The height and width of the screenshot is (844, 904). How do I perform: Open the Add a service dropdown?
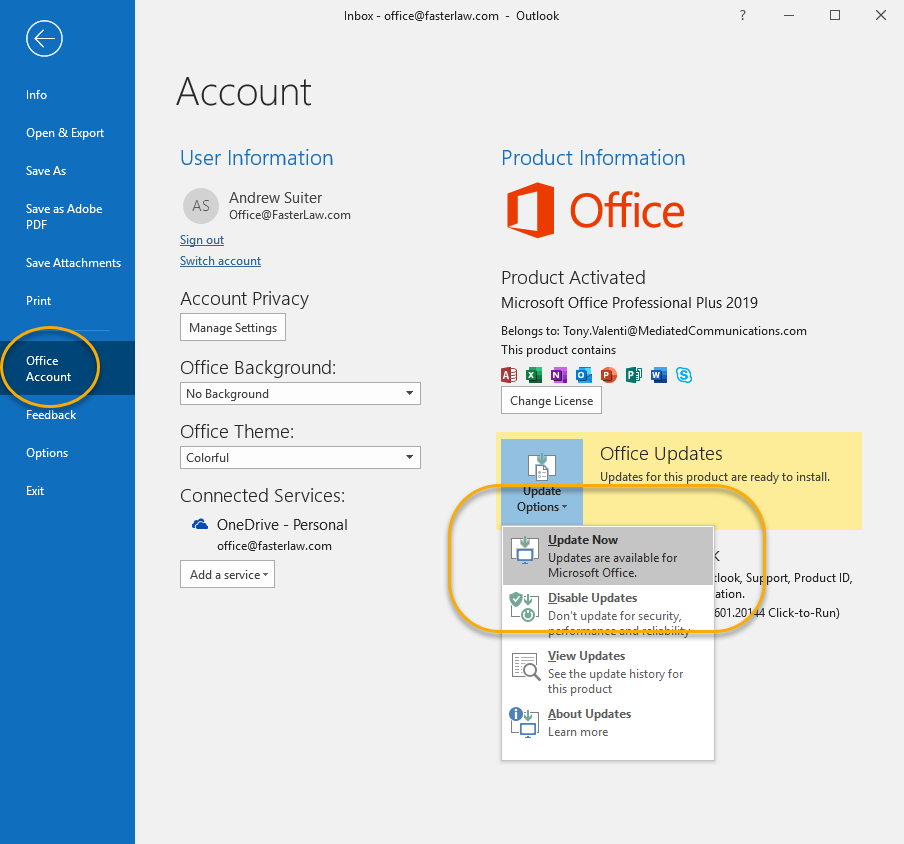[x=227, y=575]
